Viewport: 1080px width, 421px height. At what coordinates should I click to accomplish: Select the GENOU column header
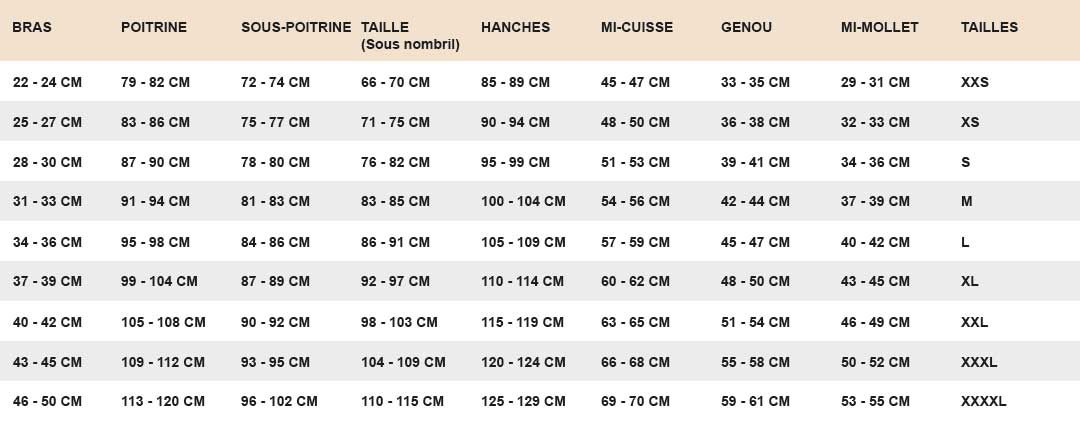coord(746,28)
